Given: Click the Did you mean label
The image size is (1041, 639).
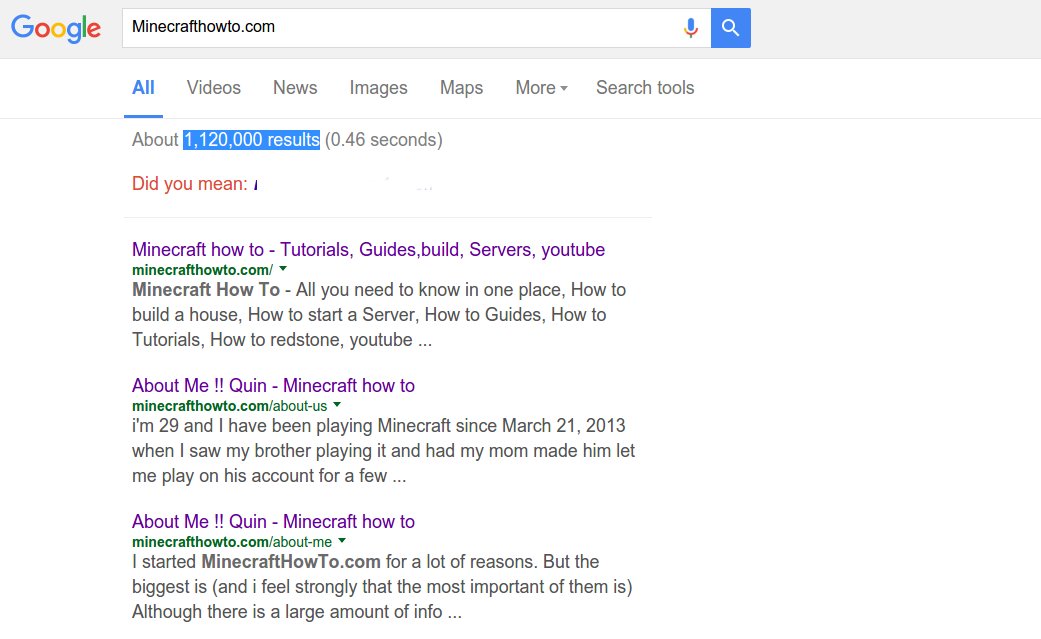Looking at the screenshot, I should 189,183.
